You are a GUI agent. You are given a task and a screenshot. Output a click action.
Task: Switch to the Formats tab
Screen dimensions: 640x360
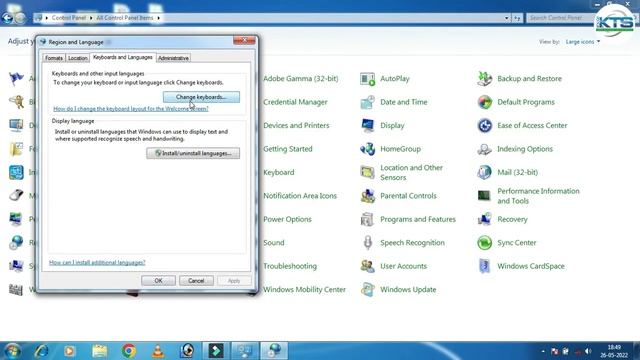point(54,58)
